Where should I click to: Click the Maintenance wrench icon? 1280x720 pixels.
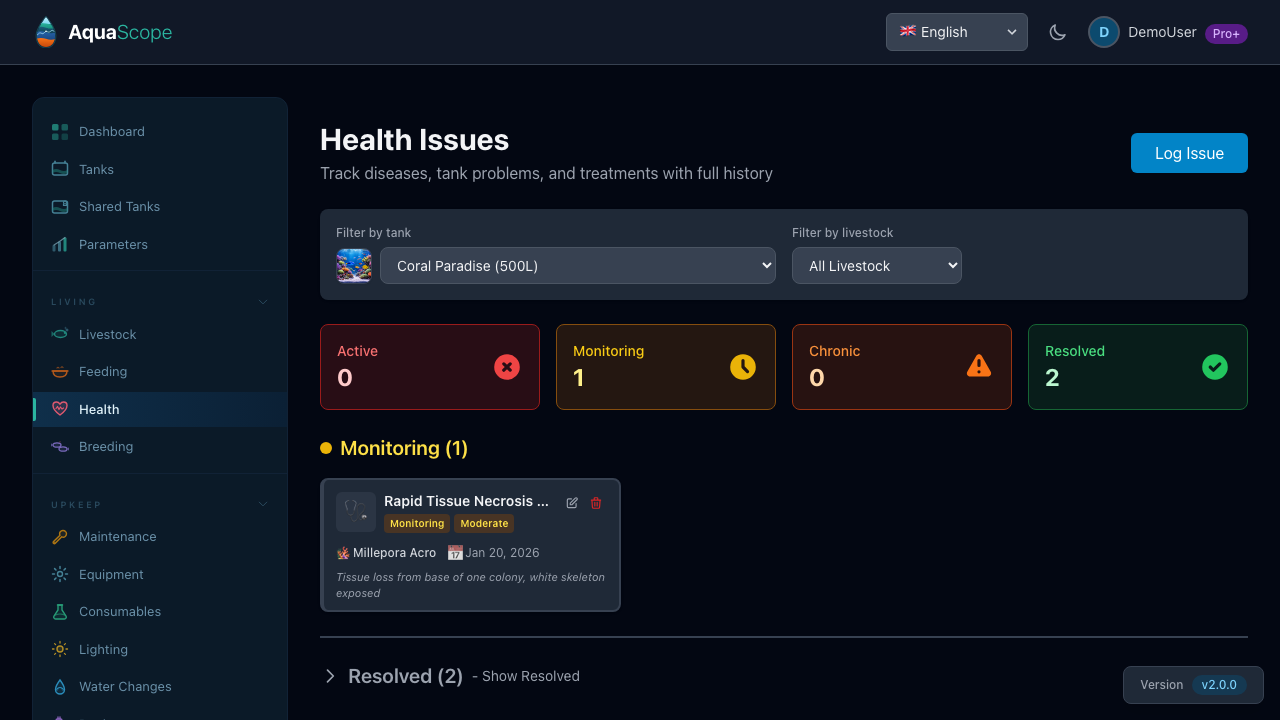point(60,537)
